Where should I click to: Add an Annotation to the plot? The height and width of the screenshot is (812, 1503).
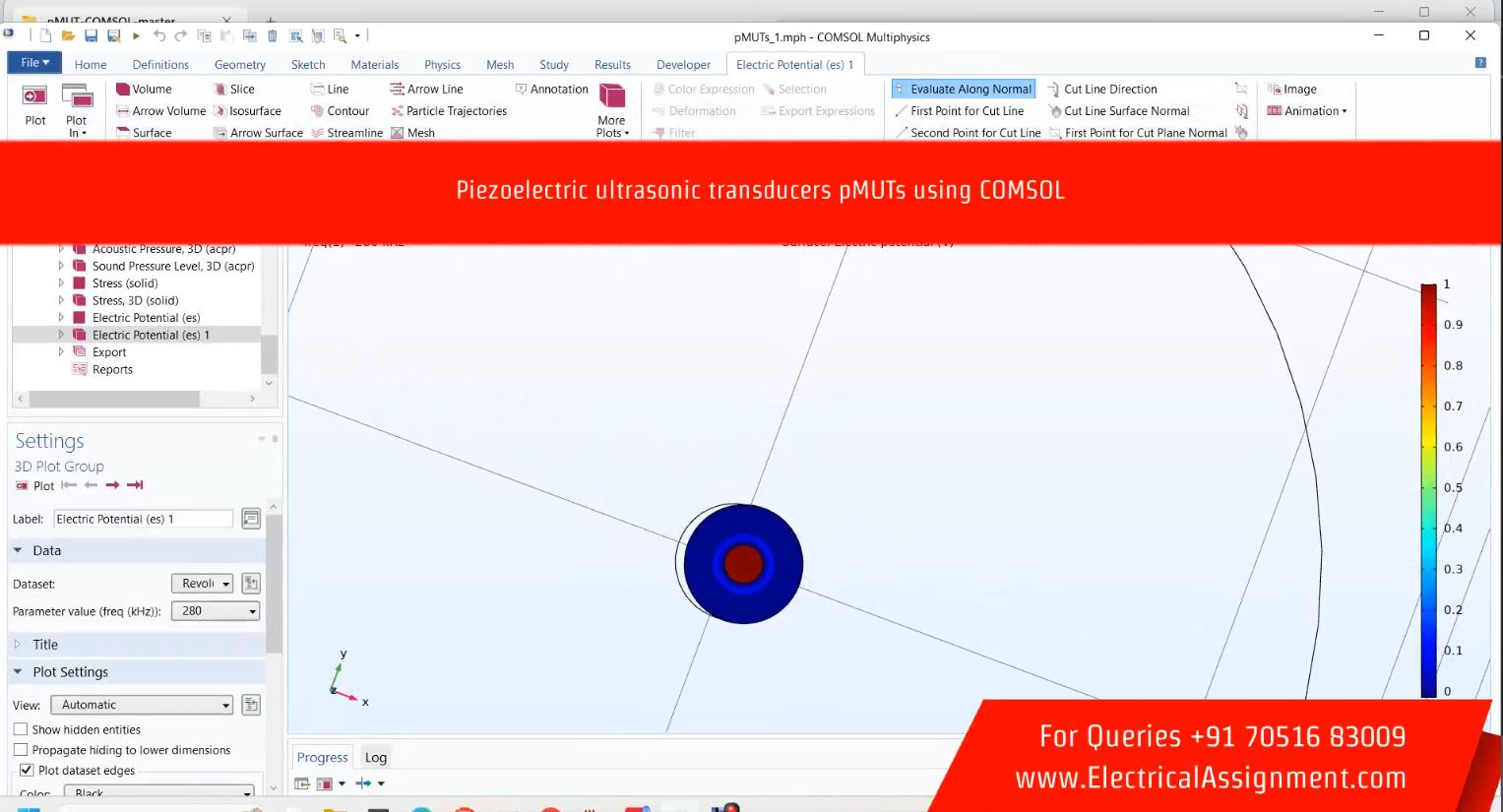551,89
